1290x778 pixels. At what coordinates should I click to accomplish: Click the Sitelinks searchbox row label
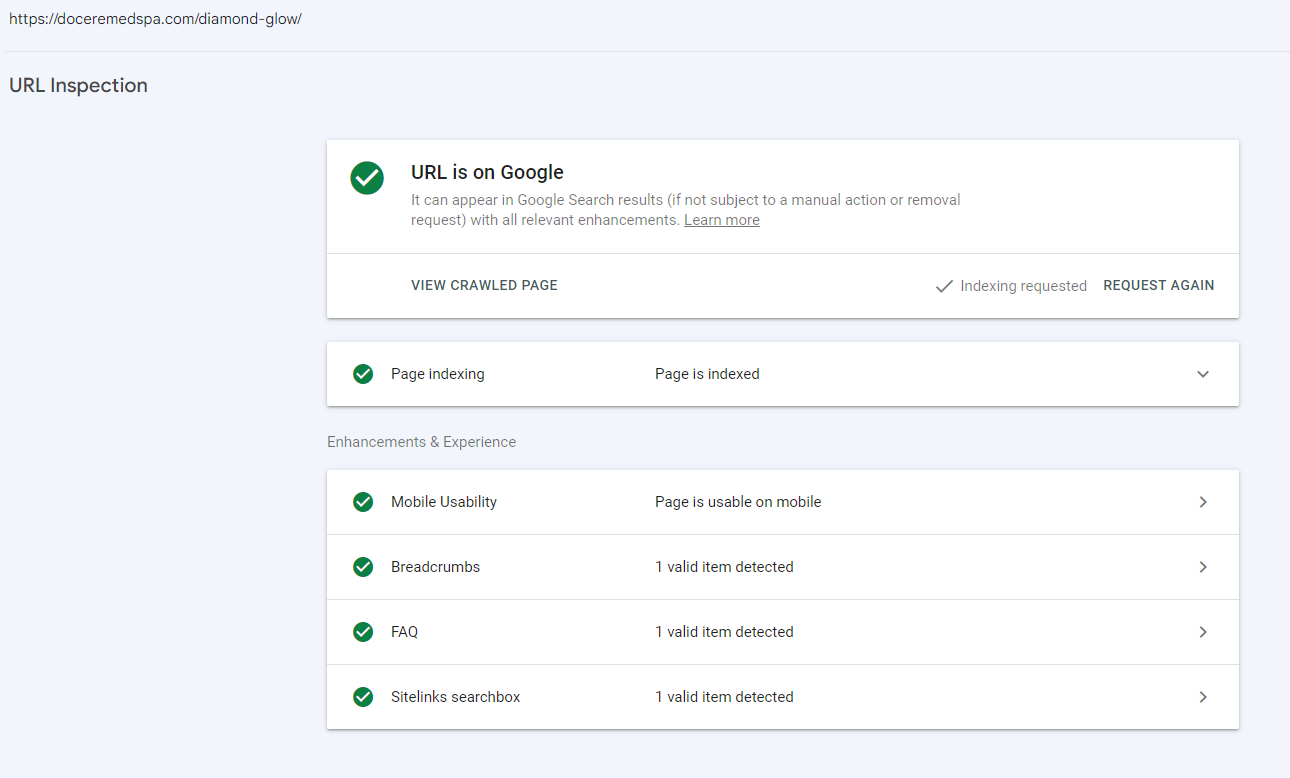point(455,697)
